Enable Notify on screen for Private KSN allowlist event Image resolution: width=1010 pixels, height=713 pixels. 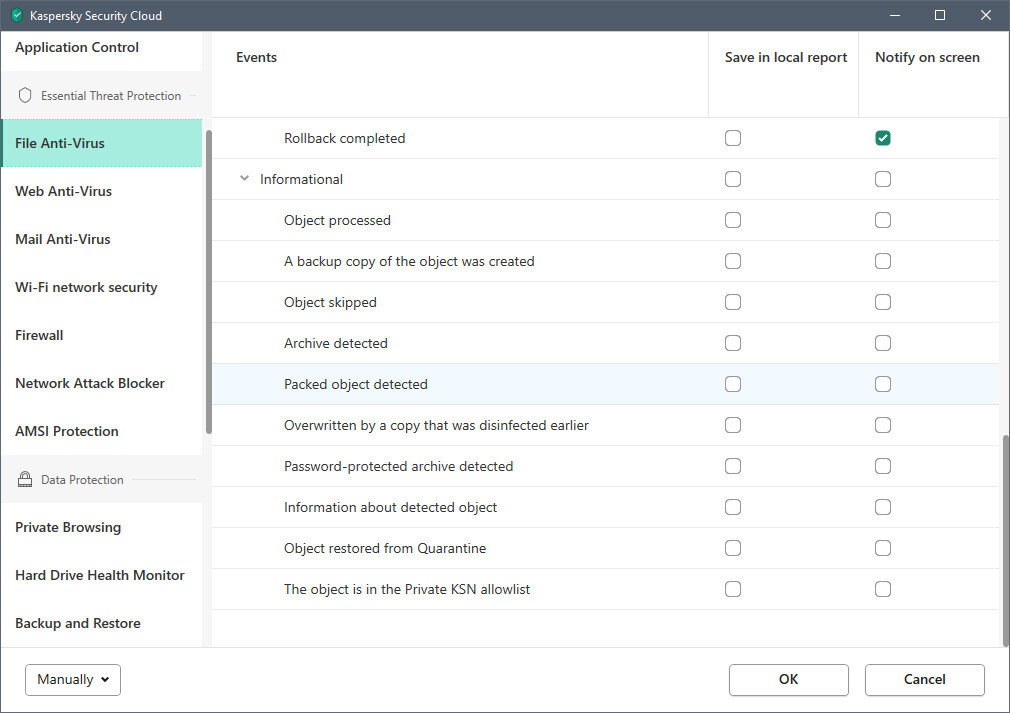point(883,589)
